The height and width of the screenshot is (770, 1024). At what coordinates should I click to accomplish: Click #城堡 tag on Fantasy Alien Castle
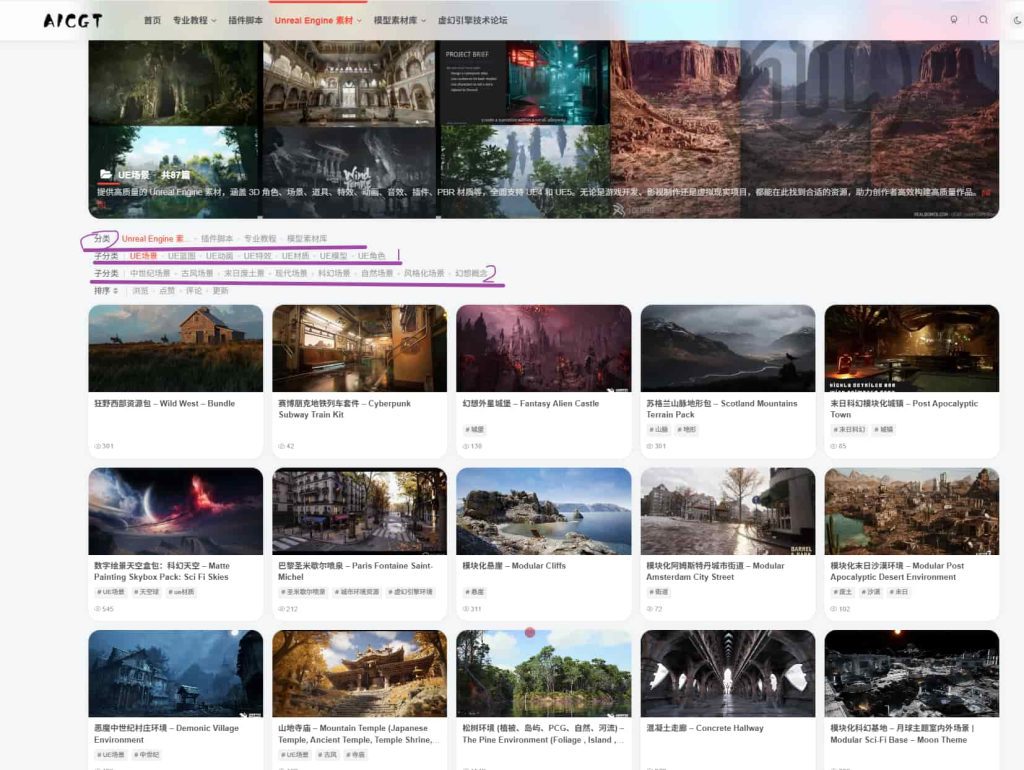pyautogui.click(x=475, y=430)
